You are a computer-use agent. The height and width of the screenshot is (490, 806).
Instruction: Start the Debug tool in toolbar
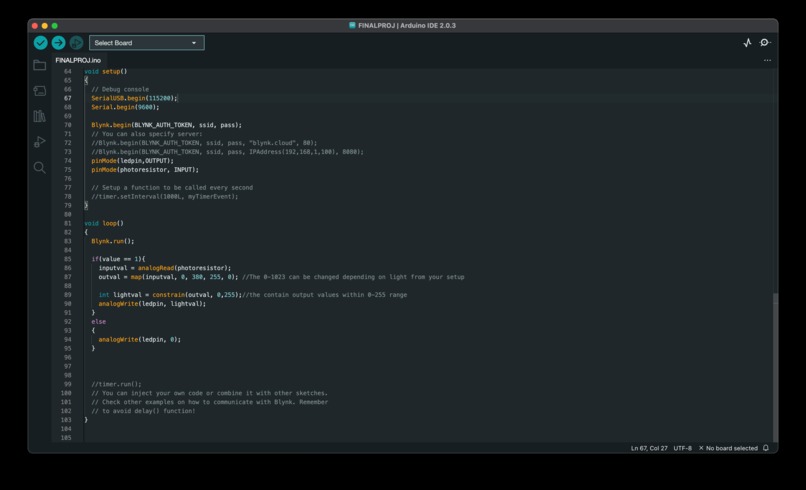(77, 43)
